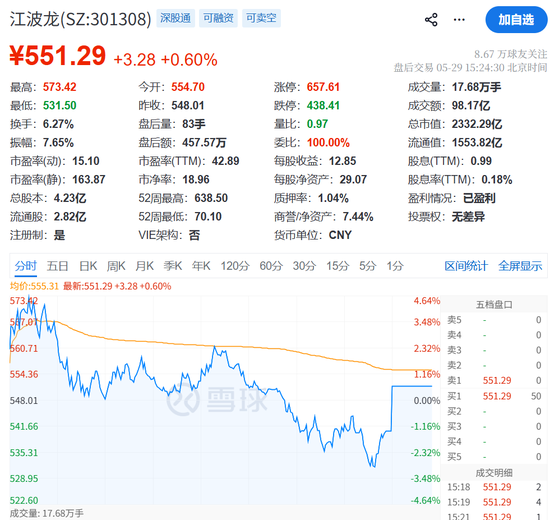Open the 季K chart view
Image resolution: width=550 pixels, height=520 pixels.
173,266
